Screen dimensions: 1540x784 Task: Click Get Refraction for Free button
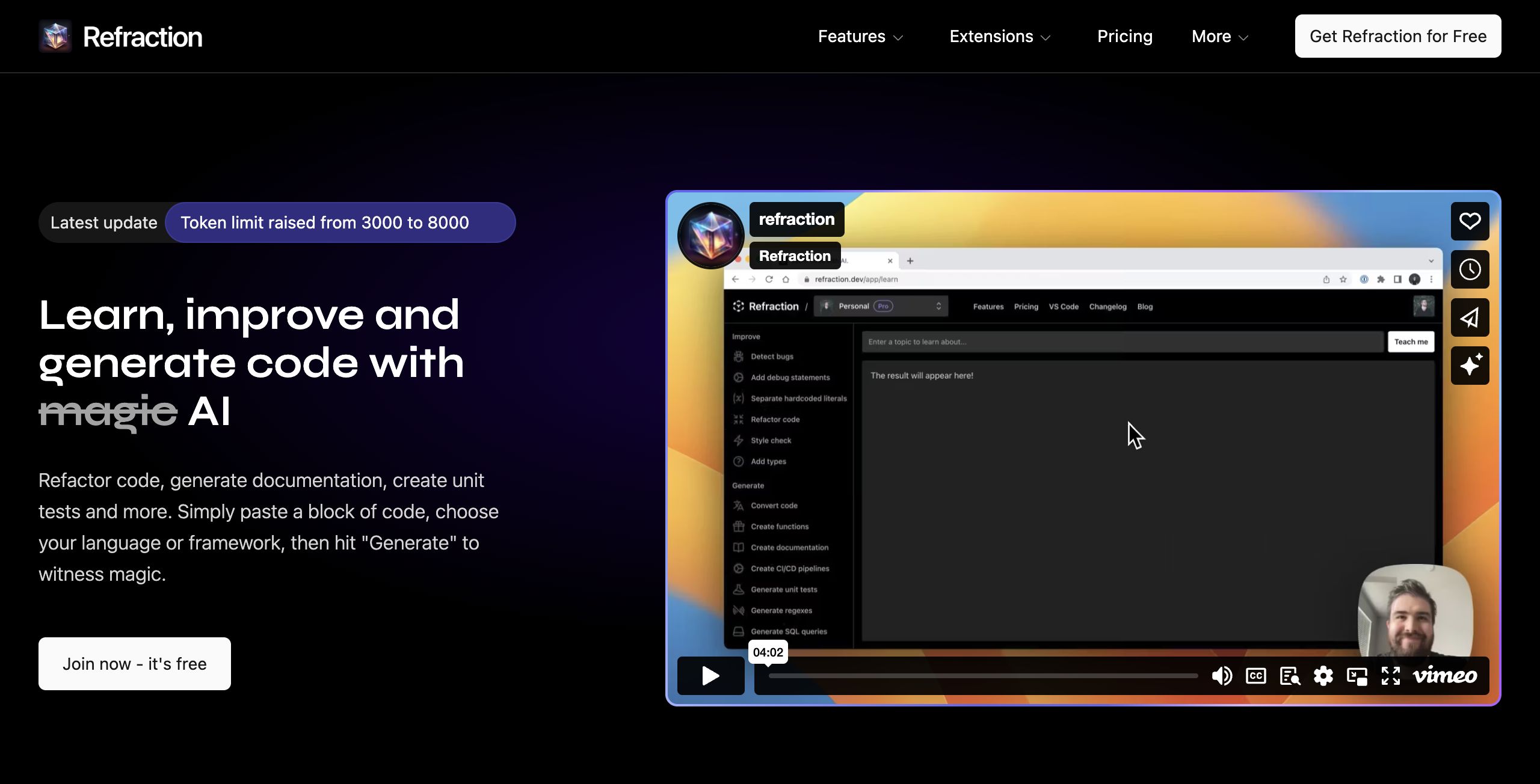pyautogui.click(x=1397, y=37)
